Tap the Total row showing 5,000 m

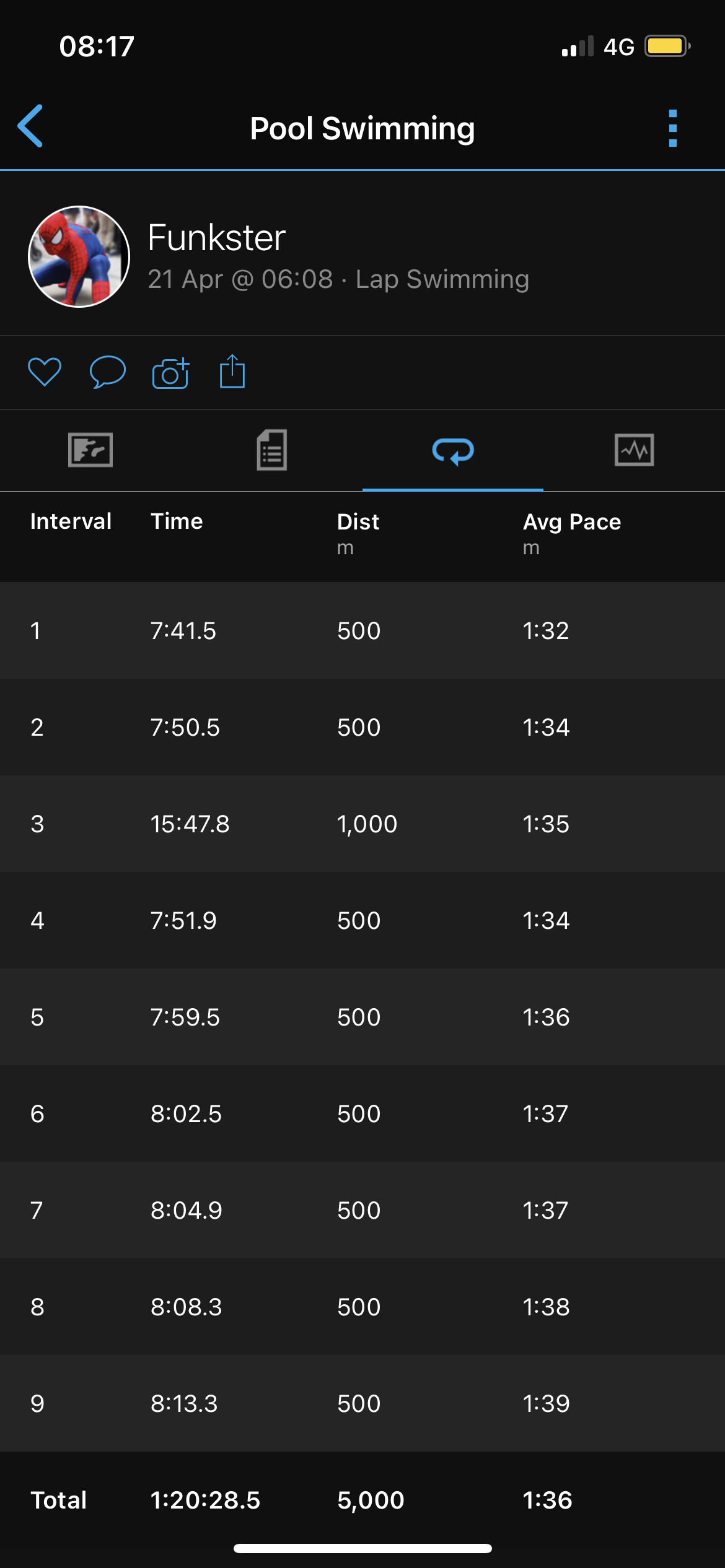362,1500
